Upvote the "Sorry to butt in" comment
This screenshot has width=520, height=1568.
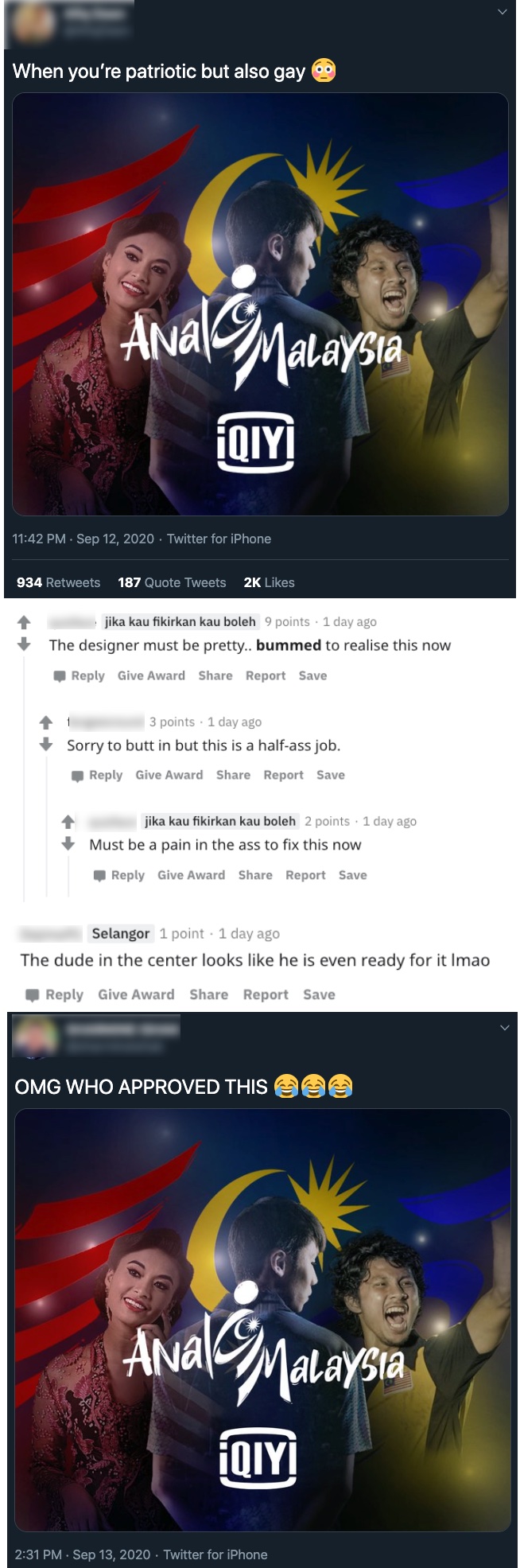pos(46,722)
